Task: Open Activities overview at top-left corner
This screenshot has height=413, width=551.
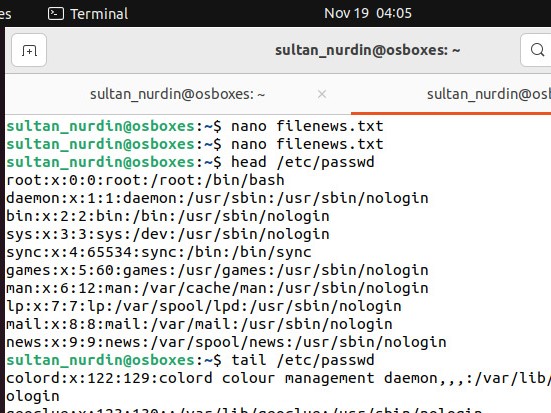Action: 5,14
